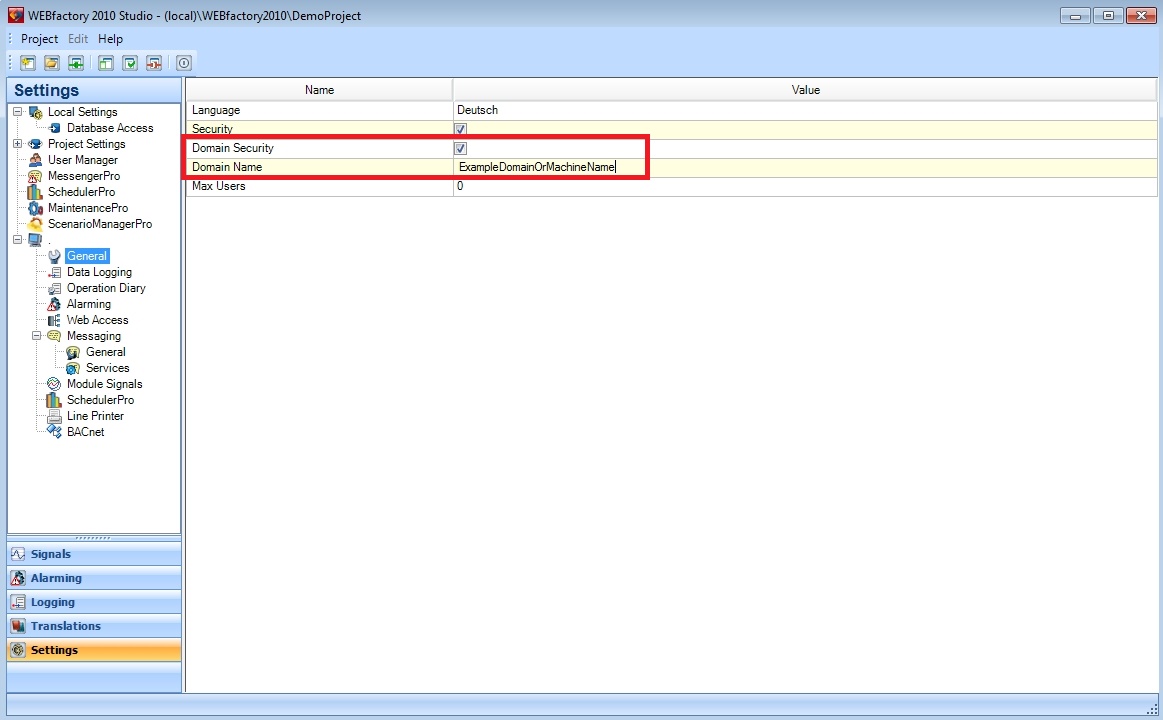This screenshot has width=1163, height=720.
Task: Expand the Project Settings tree node
Action: [18, 144]
